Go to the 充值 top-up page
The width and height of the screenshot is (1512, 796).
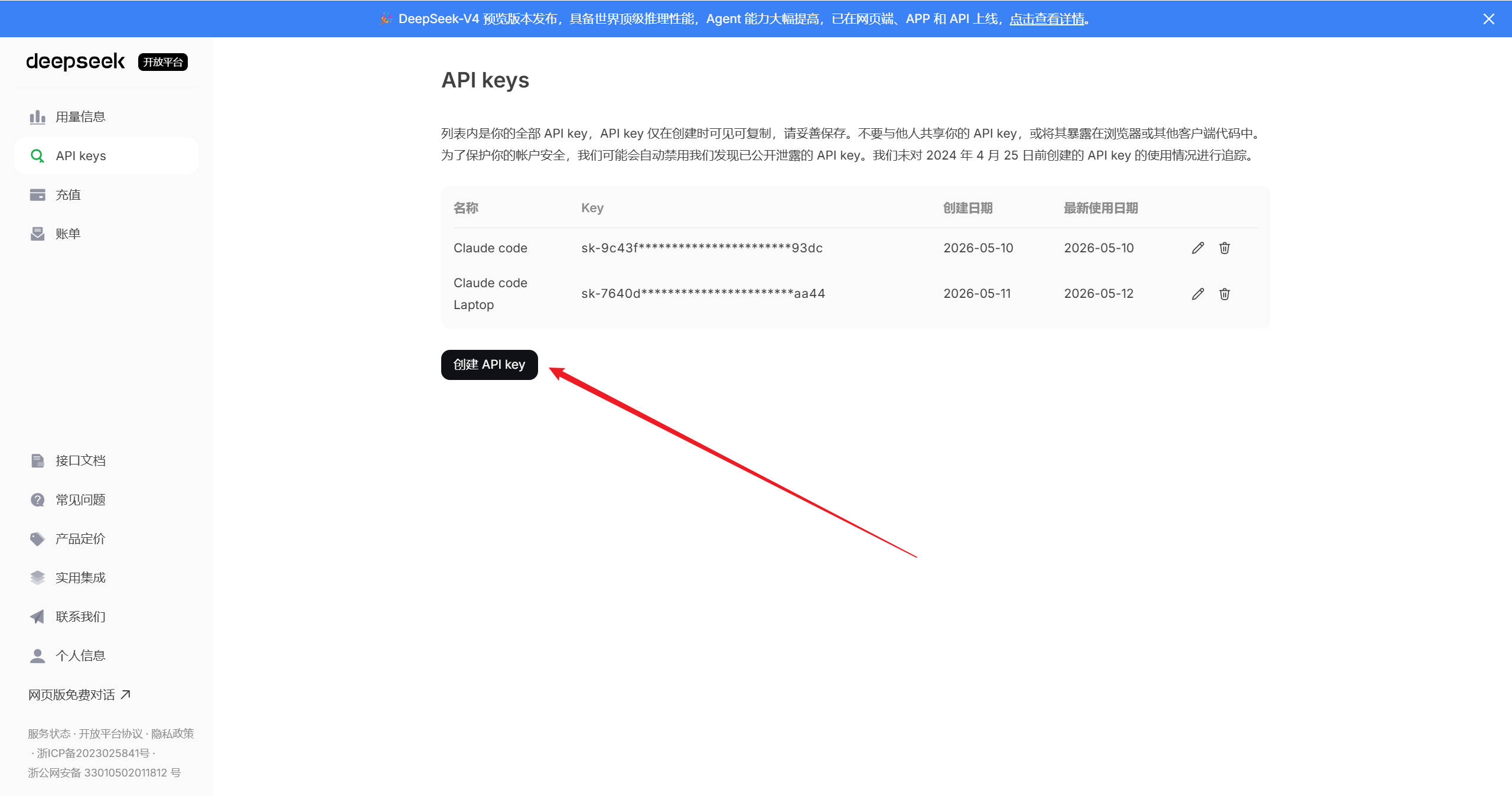point(106,195)
